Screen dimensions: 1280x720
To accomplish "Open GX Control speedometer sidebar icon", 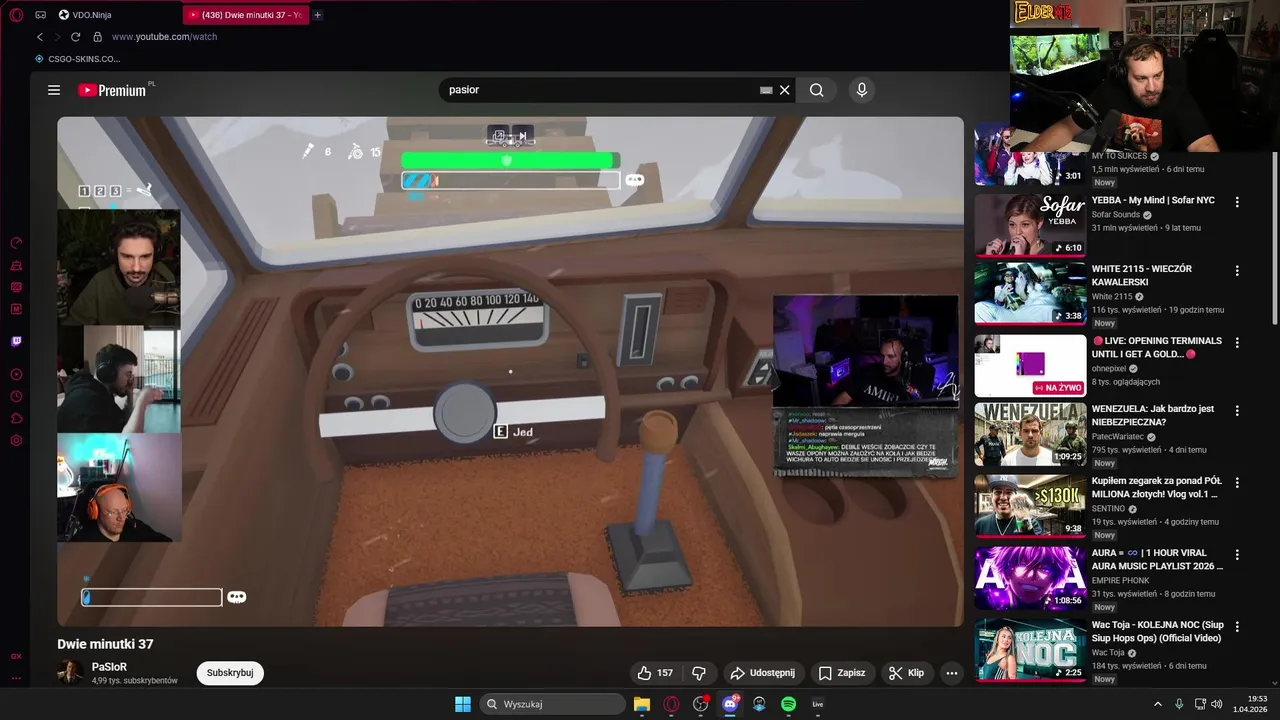I will click(16, 243).
